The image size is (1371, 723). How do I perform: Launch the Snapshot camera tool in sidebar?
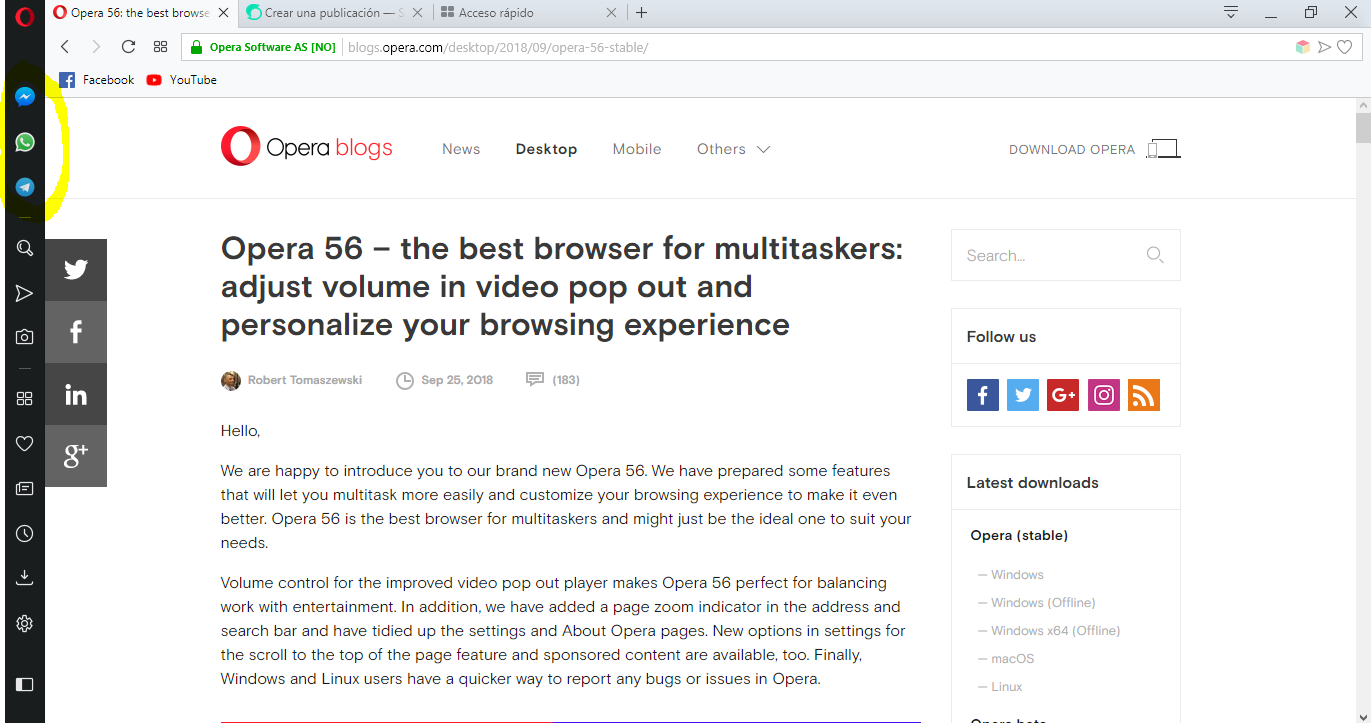[25, 337]
